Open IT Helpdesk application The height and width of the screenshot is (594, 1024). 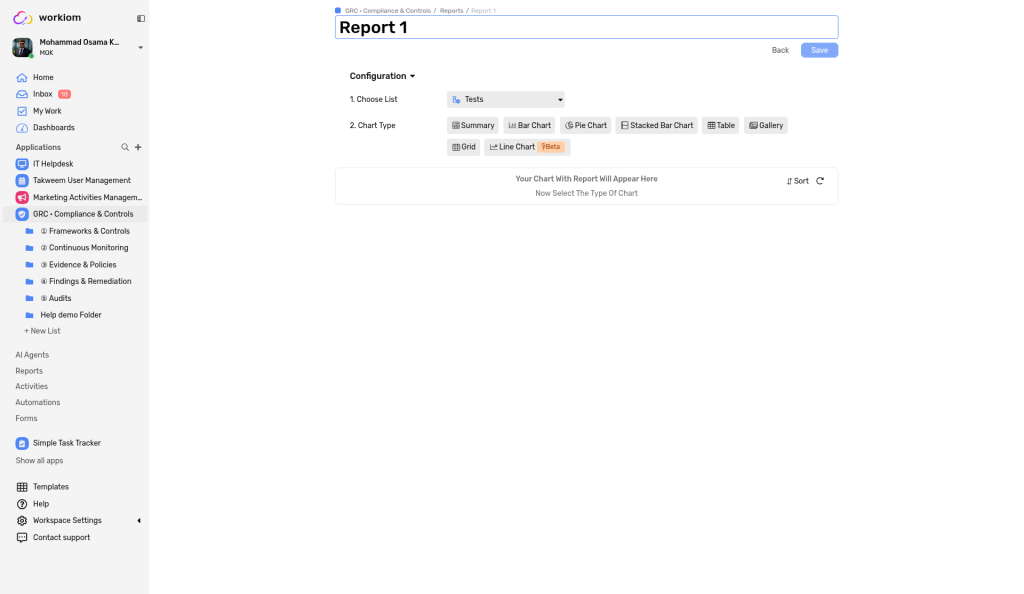[53, 164]
